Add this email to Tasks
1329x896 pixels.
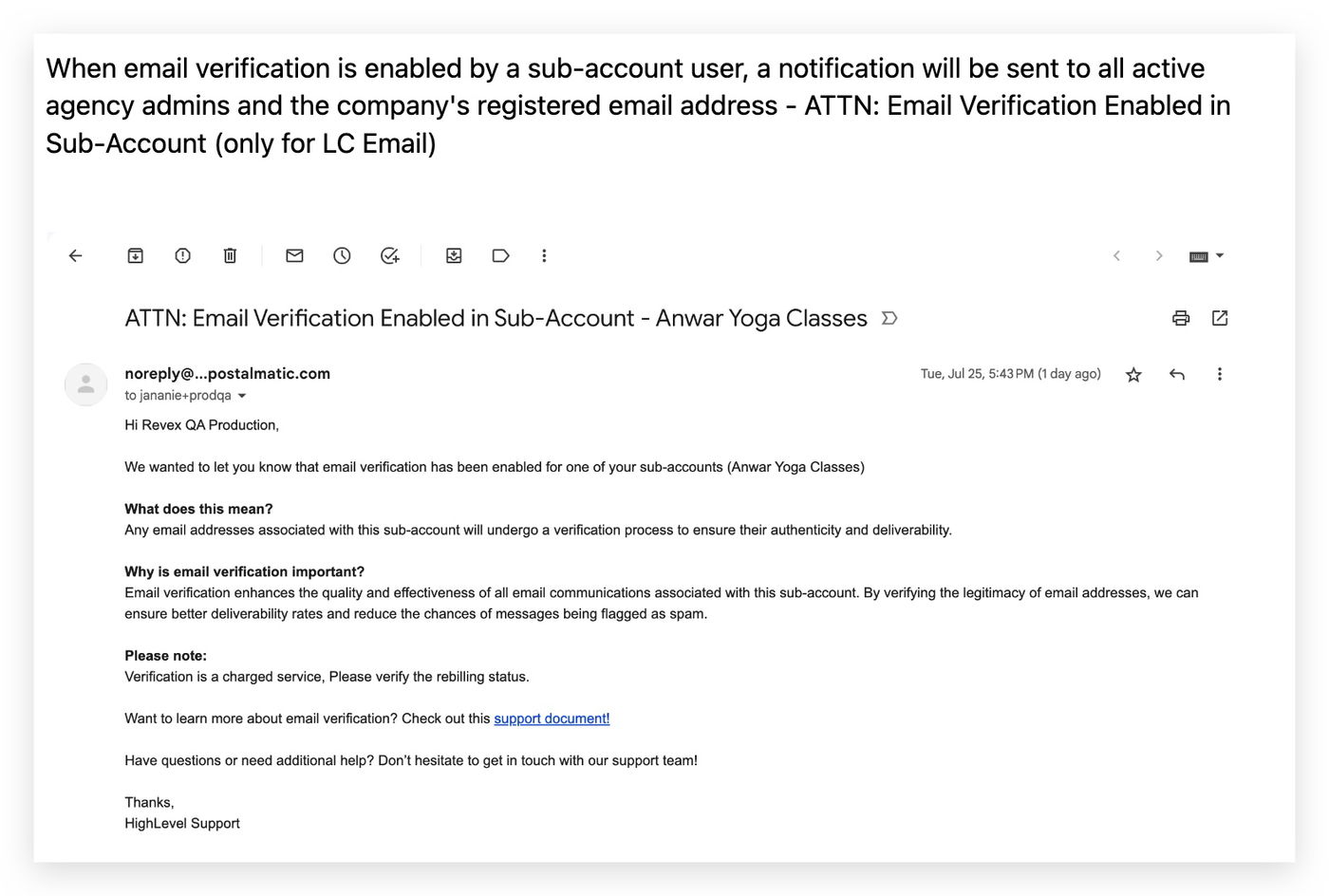coord(389,255)
